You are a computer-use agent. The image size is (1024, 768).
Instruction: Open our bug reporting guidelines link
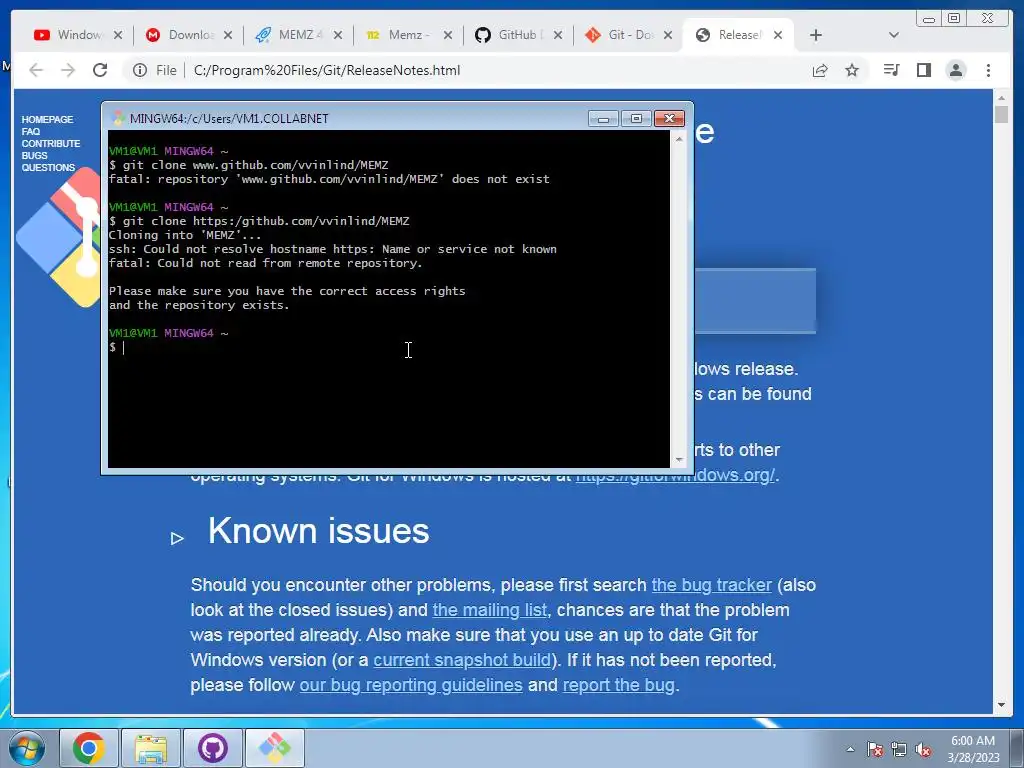click(x=411, y=685)
